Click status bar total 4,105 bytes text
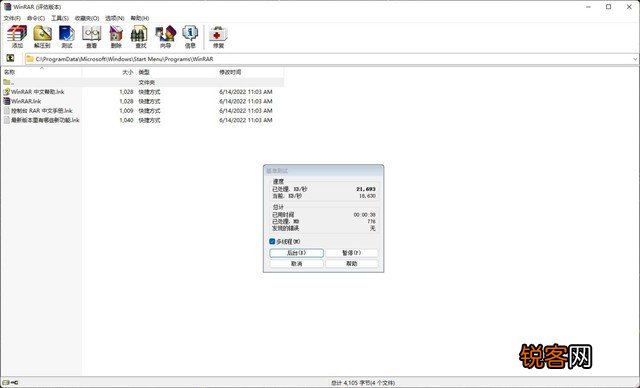Image resolution: width=640 pixels, height=388 pixels. click(363, 383)
